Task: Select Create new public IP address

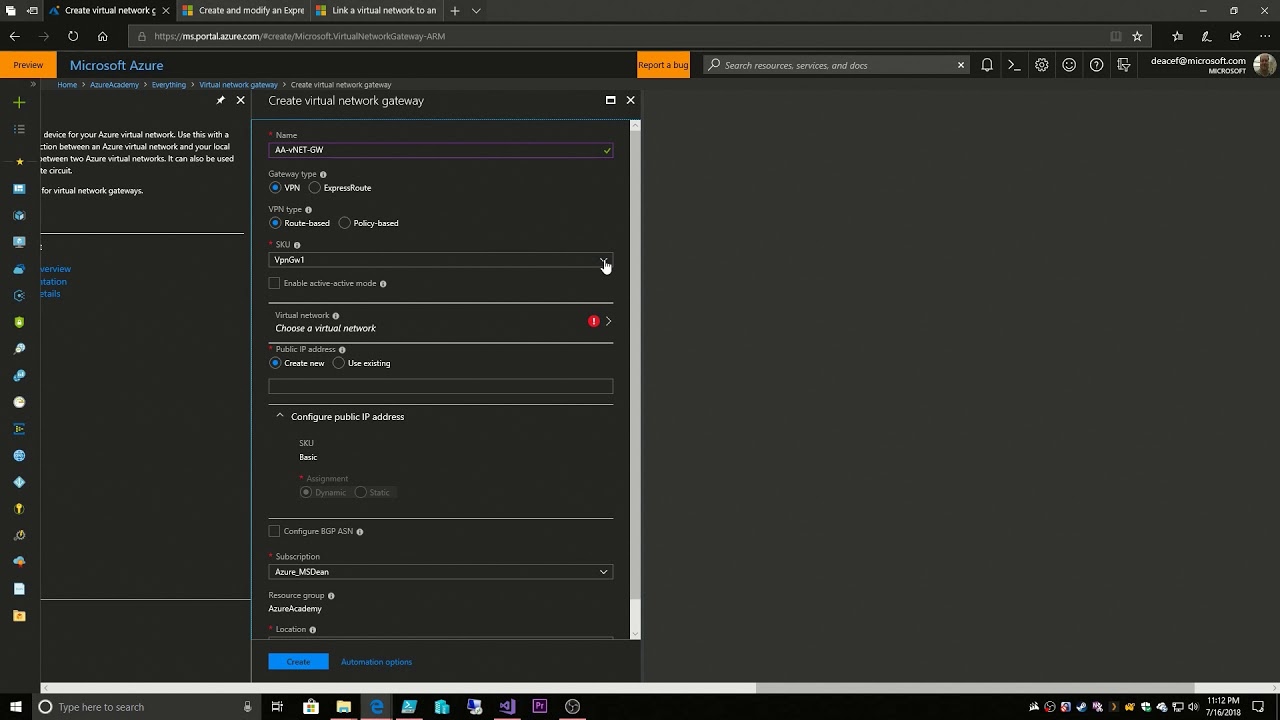Action: [275, 363]
